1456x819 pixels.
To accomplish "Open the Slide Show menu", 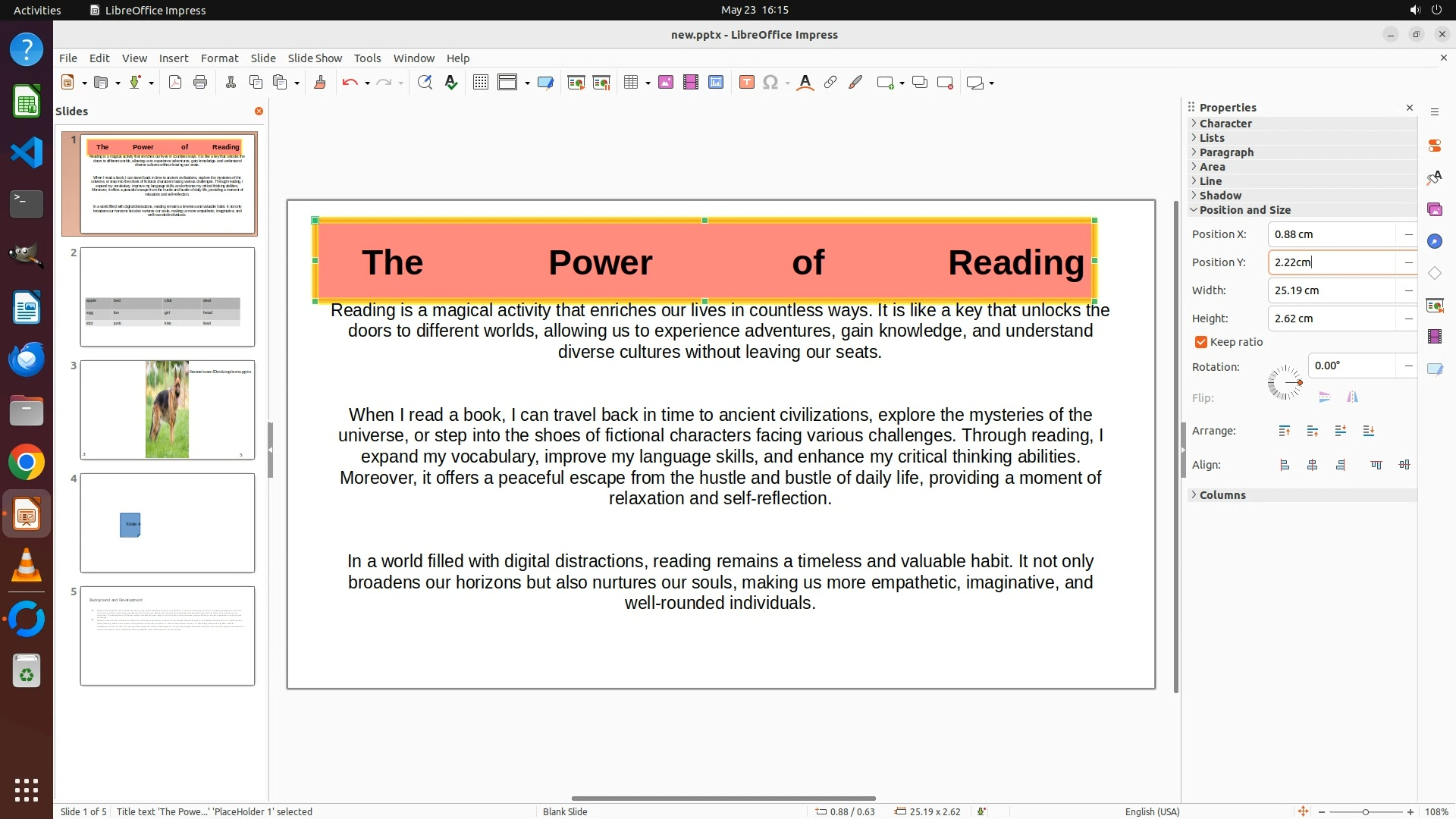I will (x=315, y=58).
